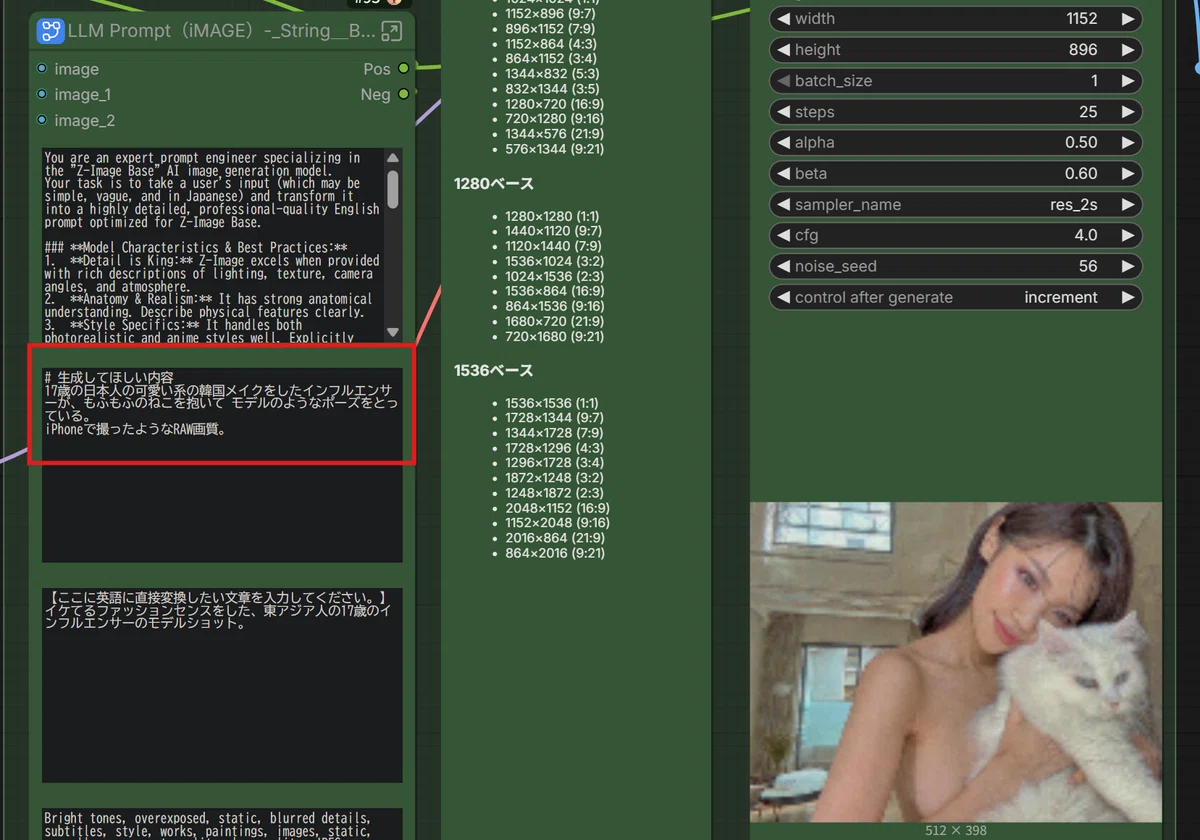Switch control after generate with left arrow
This screenshot has width=1200, height=840.
pos(783,298)
